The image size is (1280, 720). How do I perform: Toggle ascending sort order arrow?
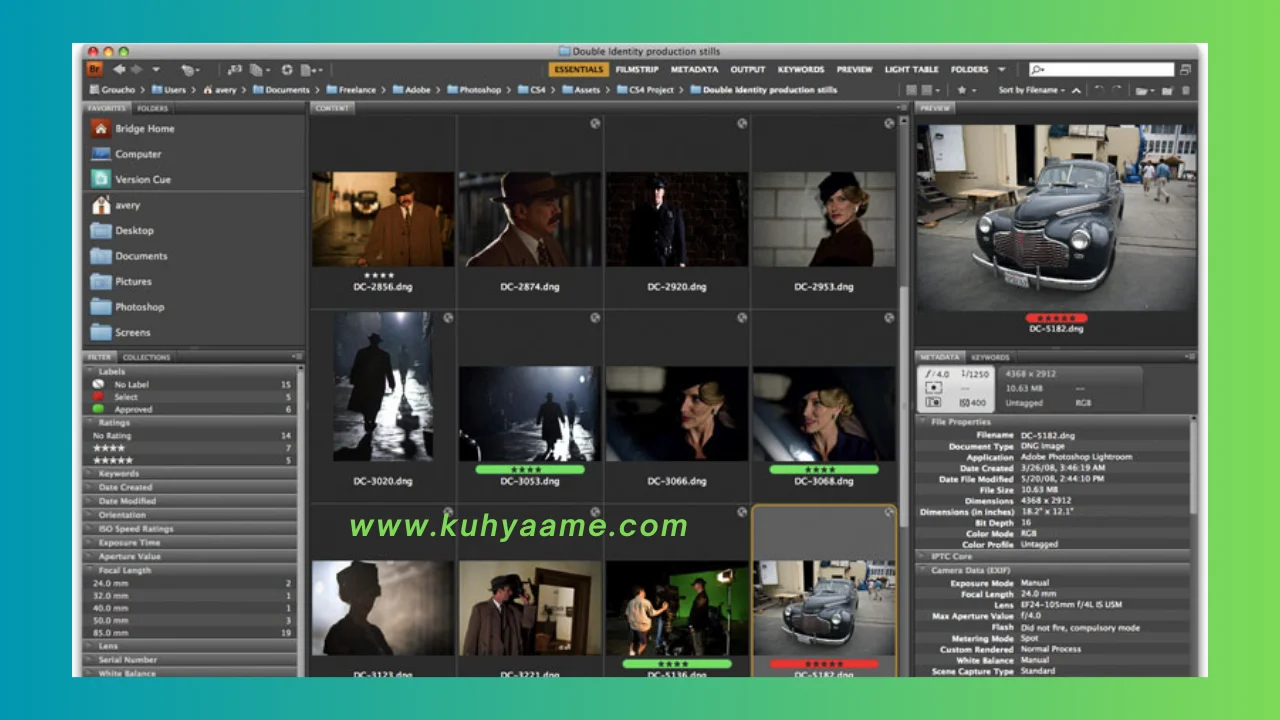coord(1076,91)
